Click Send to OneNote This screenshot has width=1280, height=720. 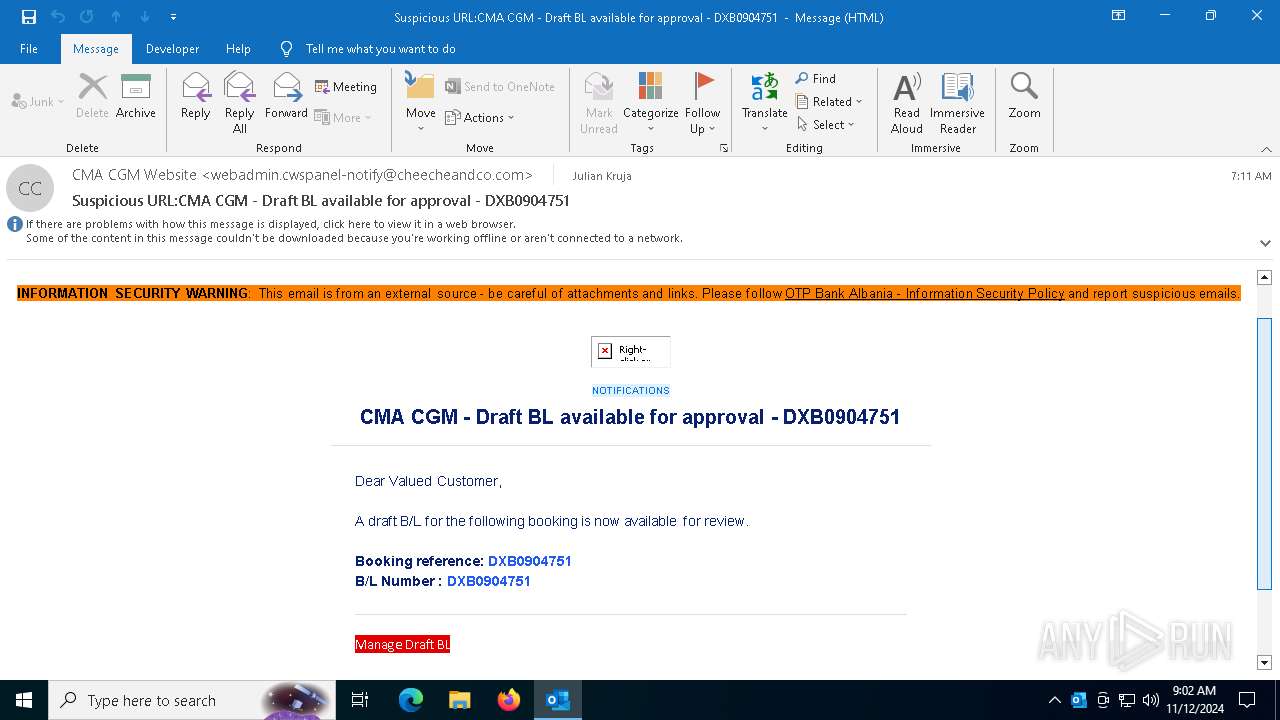point(500,87)
